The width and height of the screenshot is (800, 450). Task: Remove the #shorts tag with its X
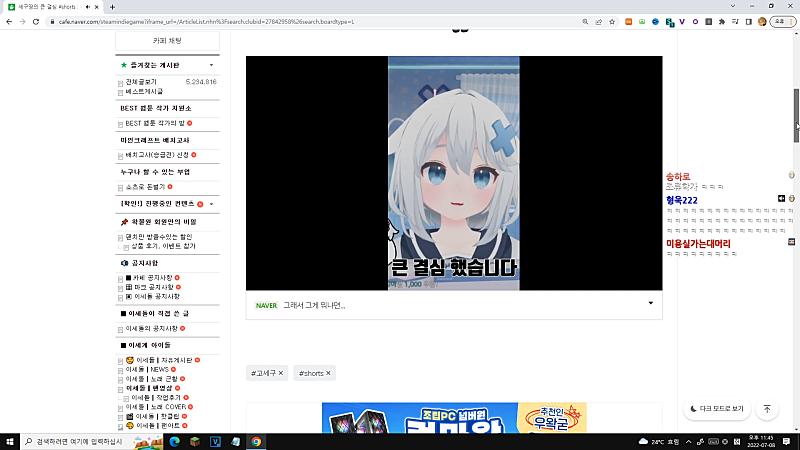328,373
